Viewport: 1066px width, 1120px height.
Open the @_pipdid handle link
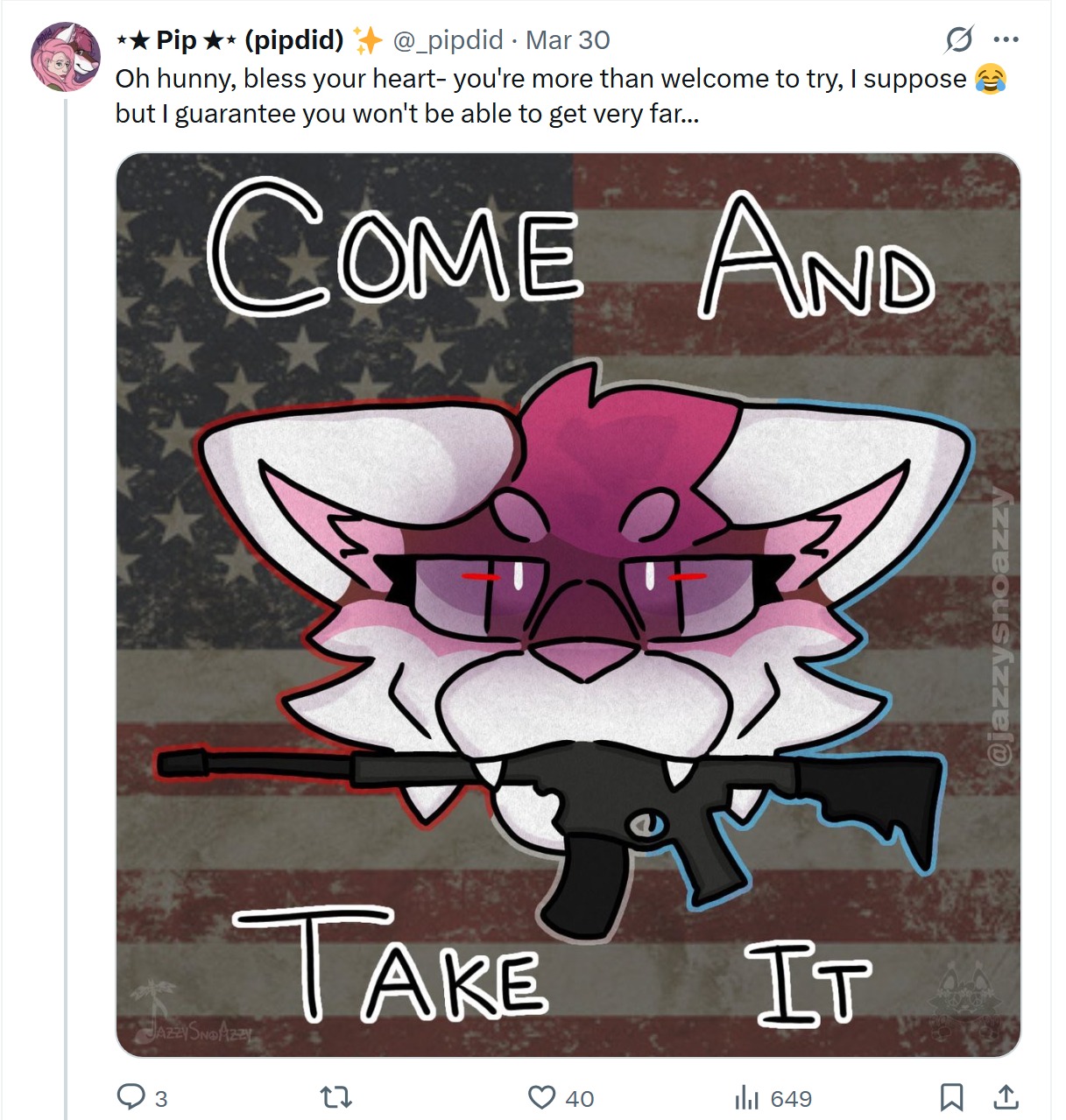448,40
